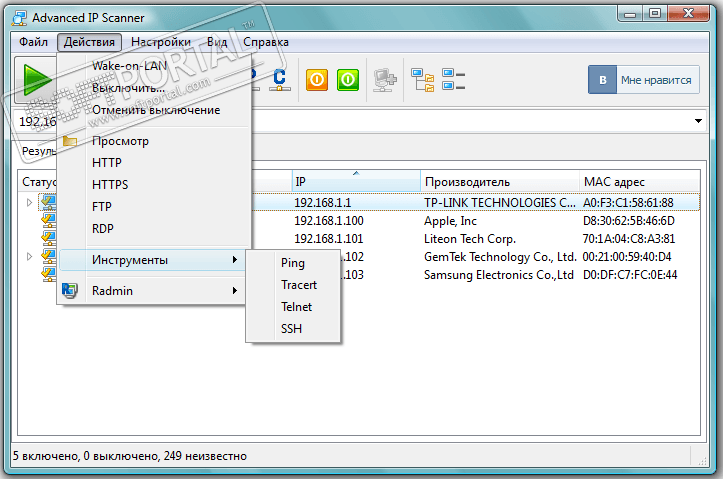This screenshot has width=723, height=479.
Task: Expand the GemTek device row tree arrow
Action: (29, 256)
